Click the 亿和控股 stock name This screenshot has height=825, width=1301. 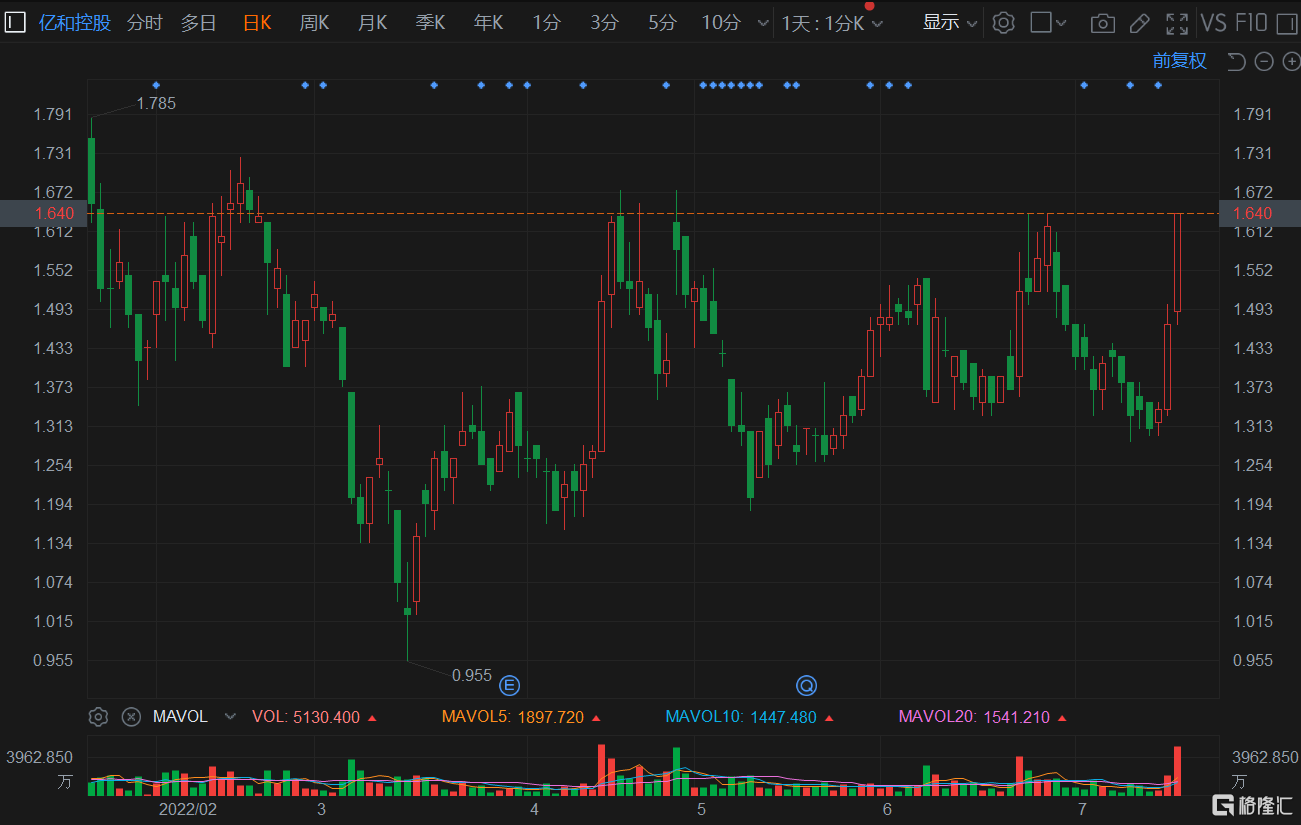(75, 23)
